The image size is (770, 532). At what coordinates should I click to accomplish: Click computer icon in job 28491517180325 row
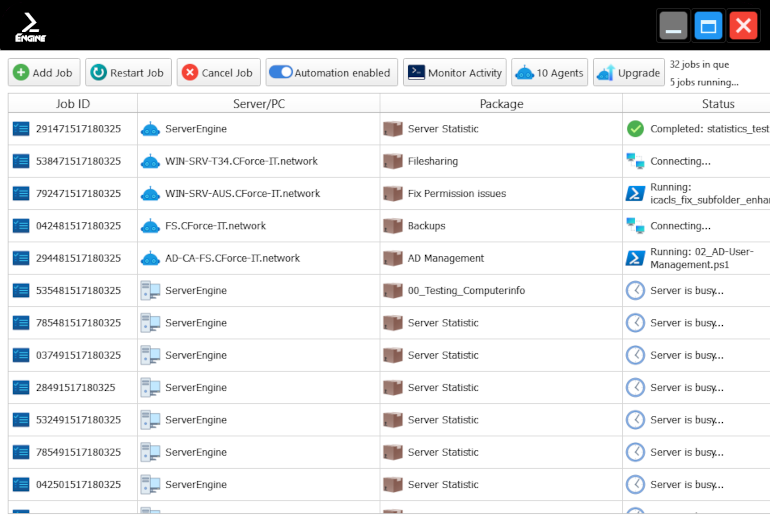tap(150, 388)
